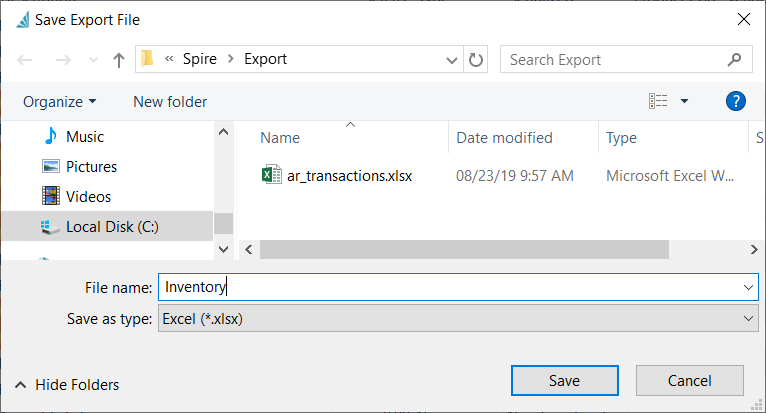766x413 pixels.
Task: Open the recent locations dropdown arrow
Action: (x=93, y=60)
